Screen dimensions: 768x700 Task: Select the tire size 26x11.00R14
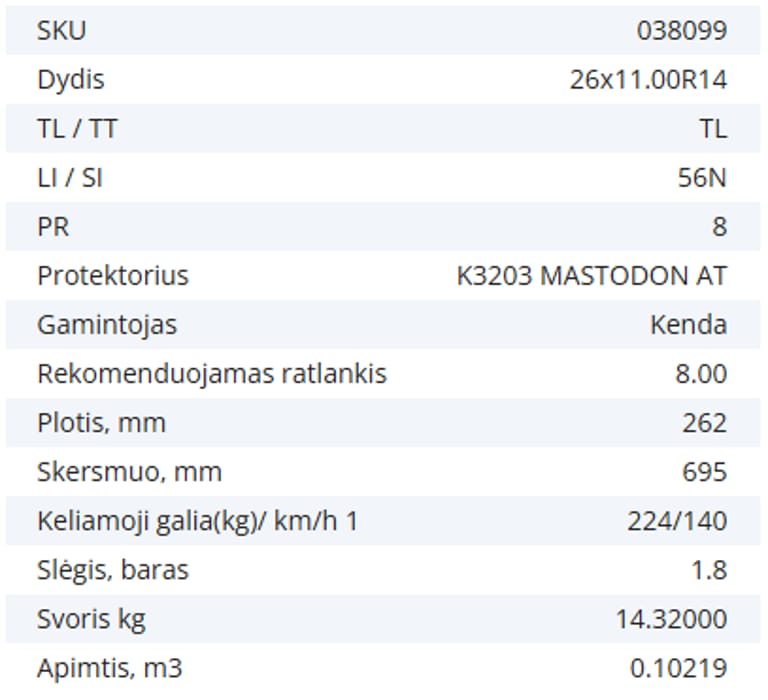tap(648, 80)
